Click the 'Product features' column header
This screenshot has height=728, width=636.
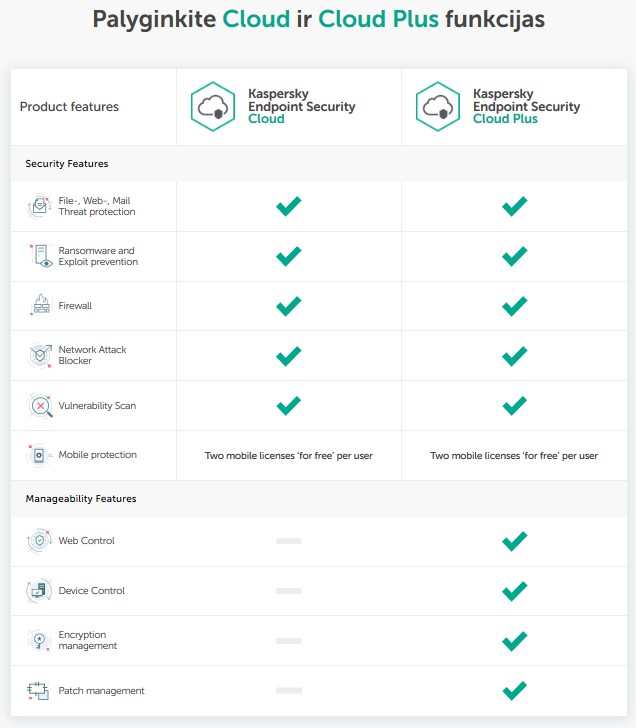pos(69,107)
